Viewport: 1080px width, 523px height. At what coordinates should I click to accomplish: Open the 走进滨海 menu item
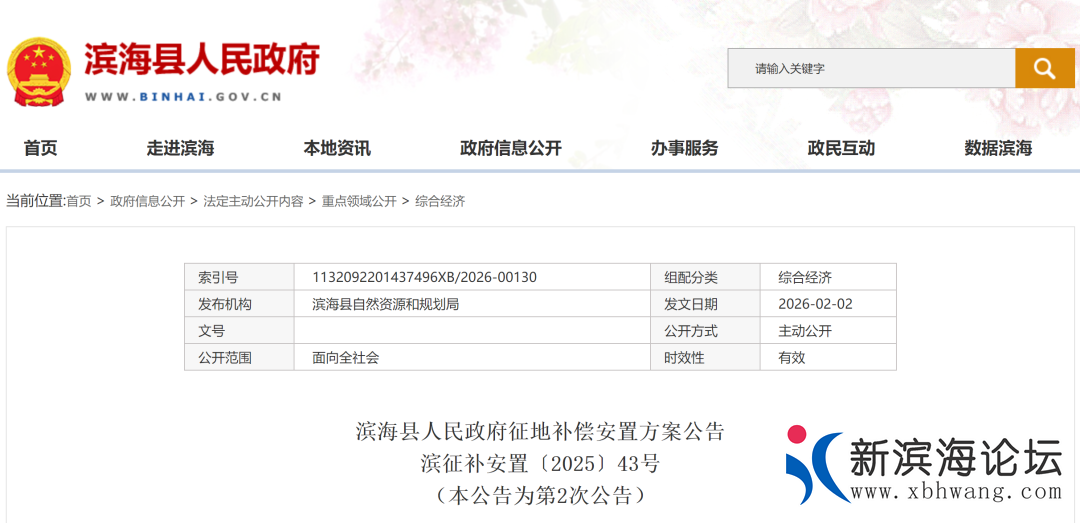180,148
